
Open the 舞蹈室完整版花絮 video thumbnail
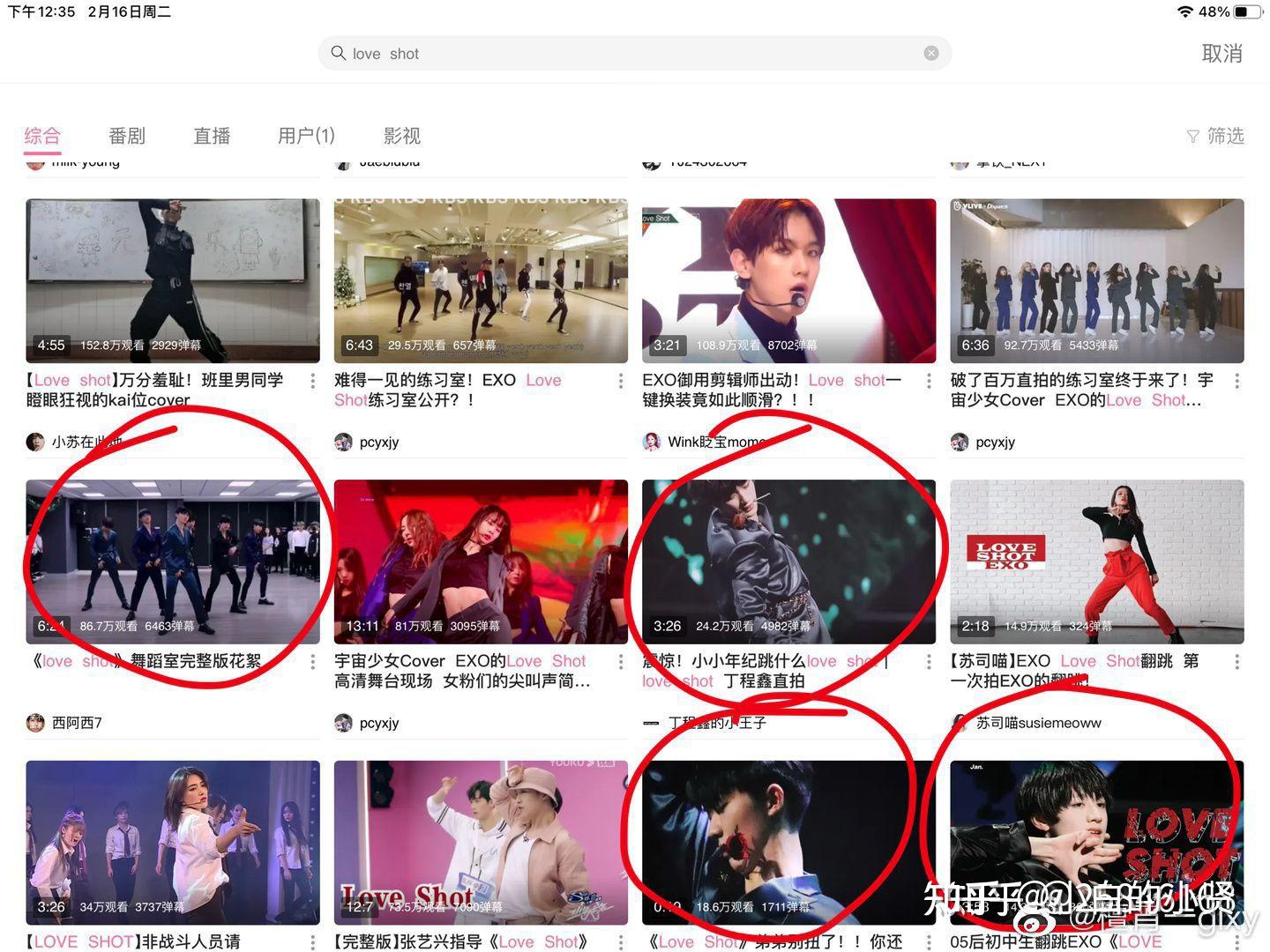pyautogui.click(x=173, y=562)
